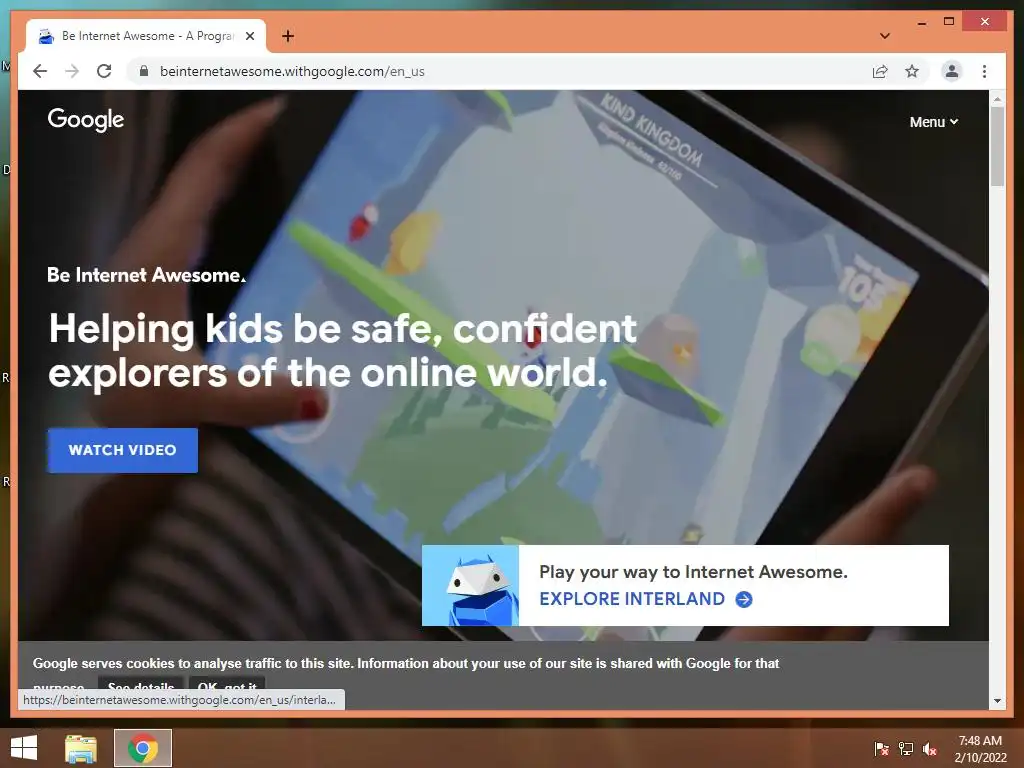The height and width of the screenshot is (768, 1024).
Task: Close the Be Internet Awesome tab
Action: (x=249, y=36)
